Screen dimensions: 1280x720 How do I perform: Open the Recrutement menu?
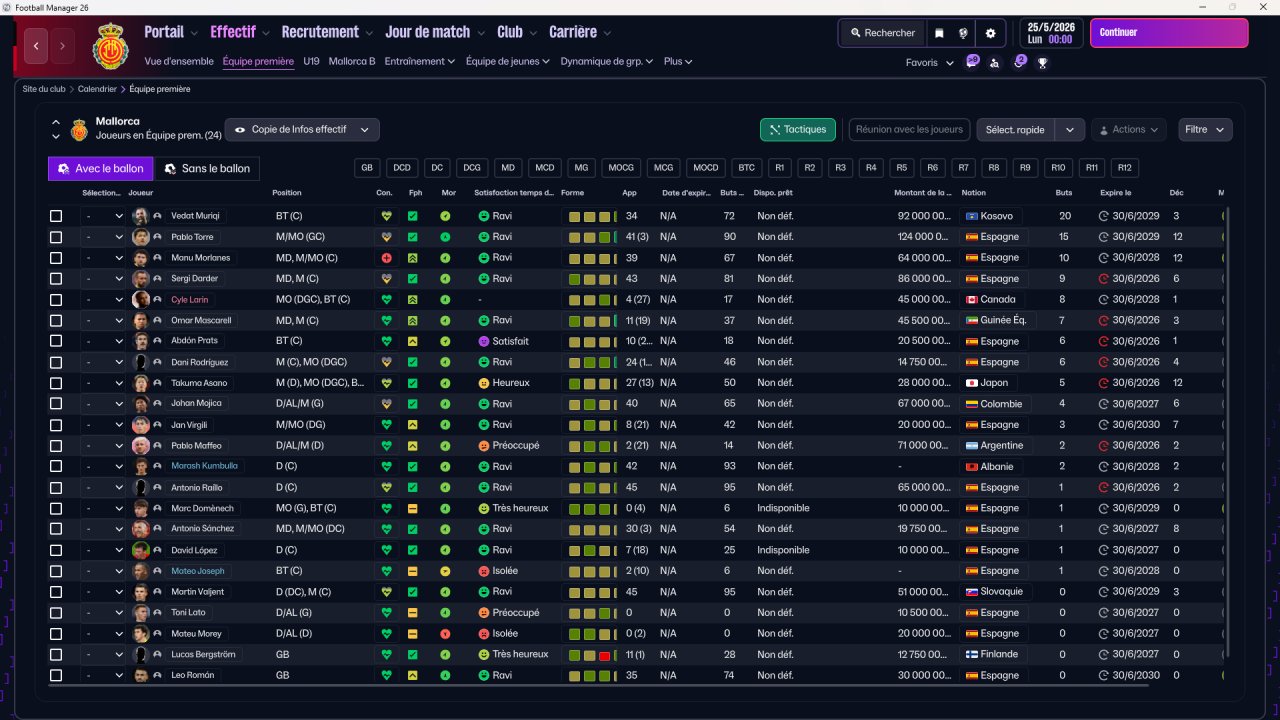coord(327,32)
